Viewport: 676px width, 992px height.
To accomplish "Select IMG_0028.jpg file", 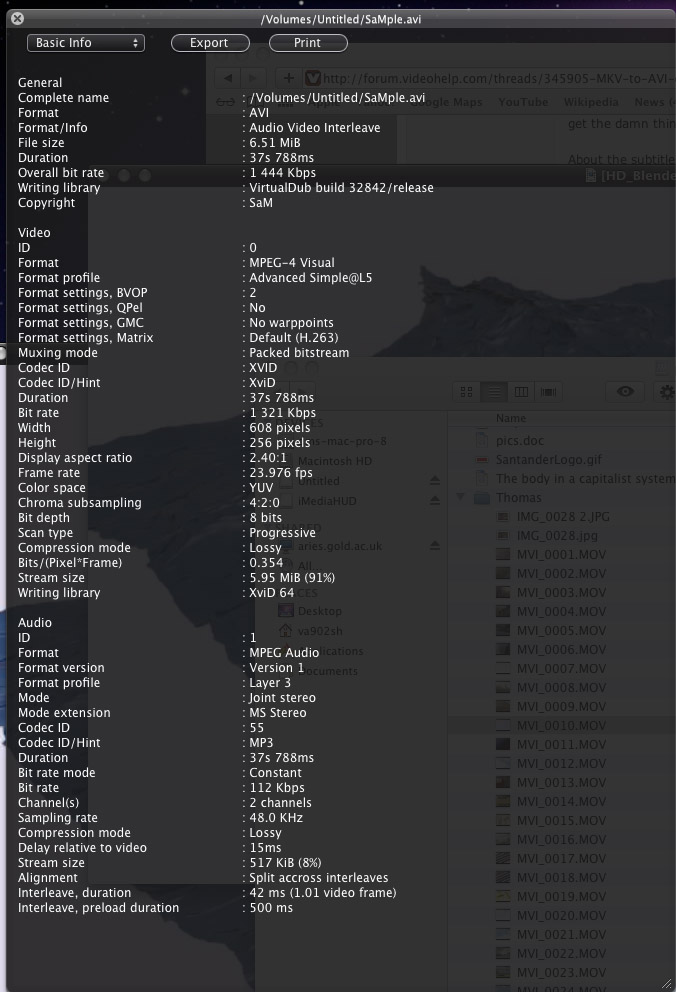I will [556, 535].
